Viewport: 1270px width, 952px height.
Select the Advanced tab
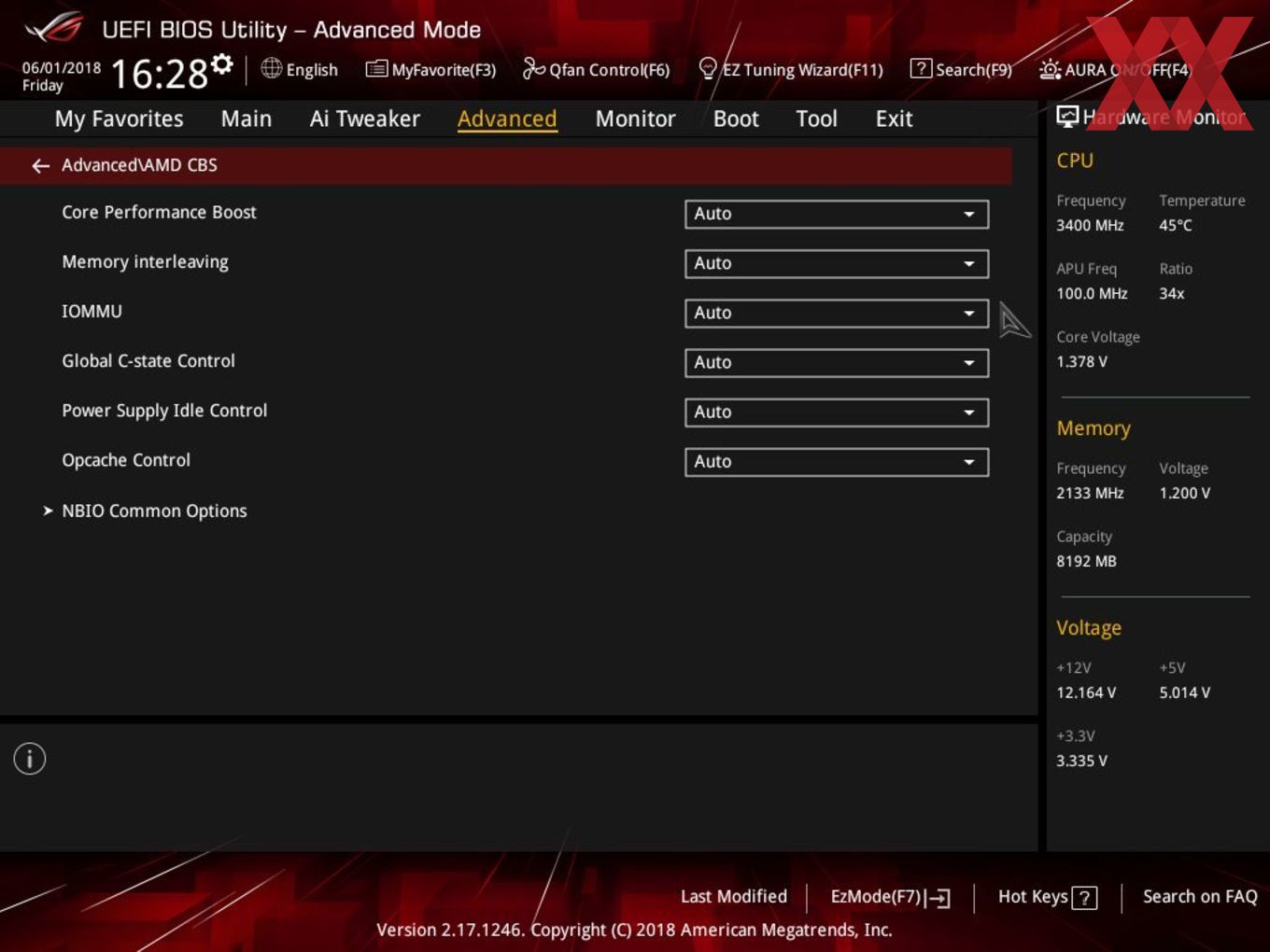point(507,119)
